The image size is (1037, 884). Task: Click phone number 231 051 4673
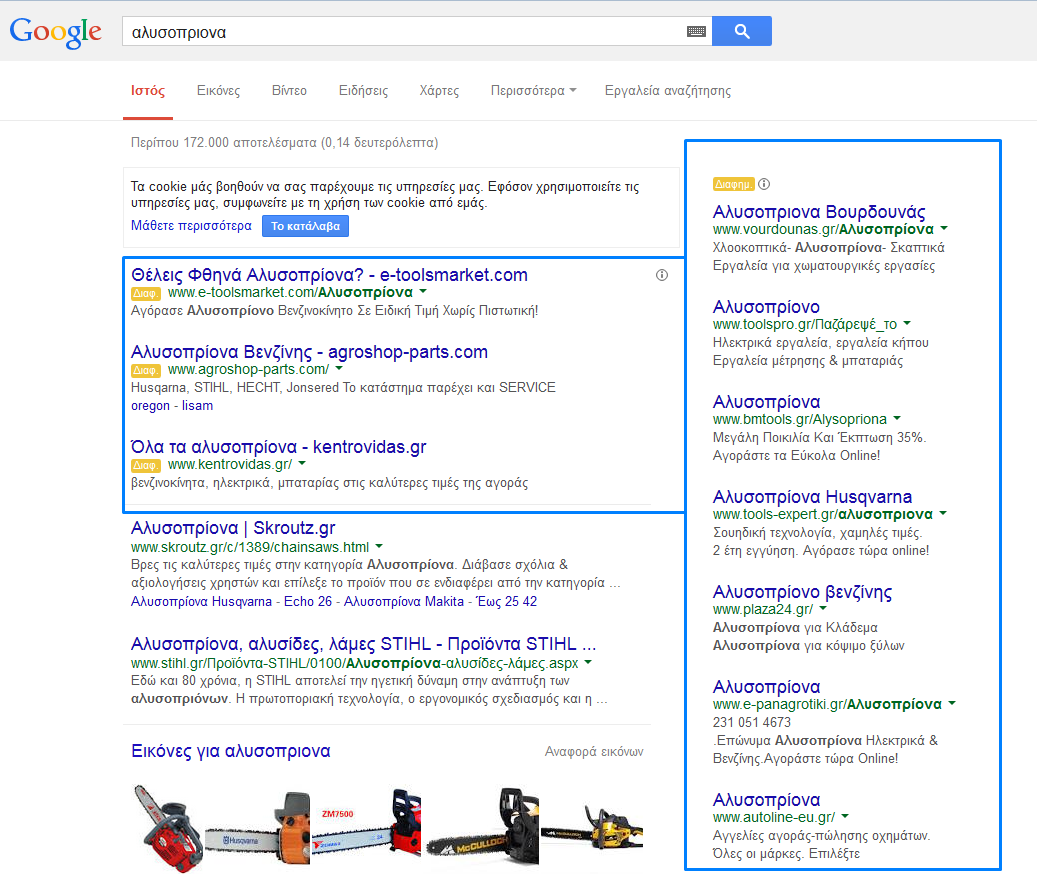pos(751,723)
